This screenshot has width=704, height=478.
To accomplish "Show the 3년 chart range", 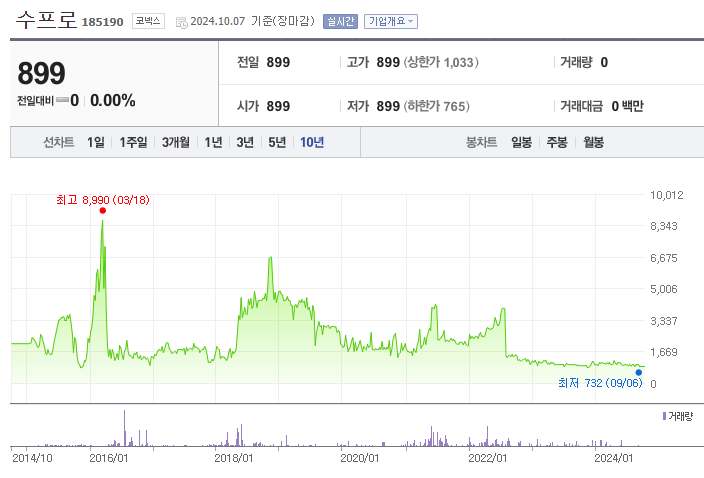I will [x=245, y=142].
